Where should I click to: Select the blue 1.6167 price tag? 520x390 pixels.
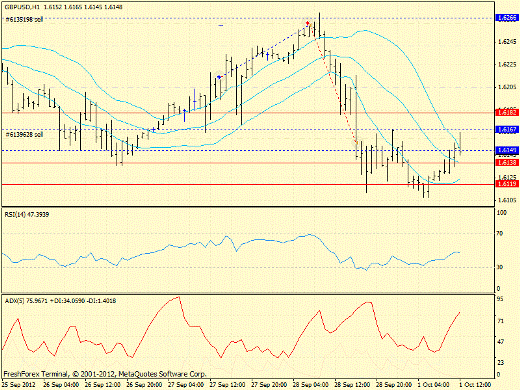(x=507, y=129)
